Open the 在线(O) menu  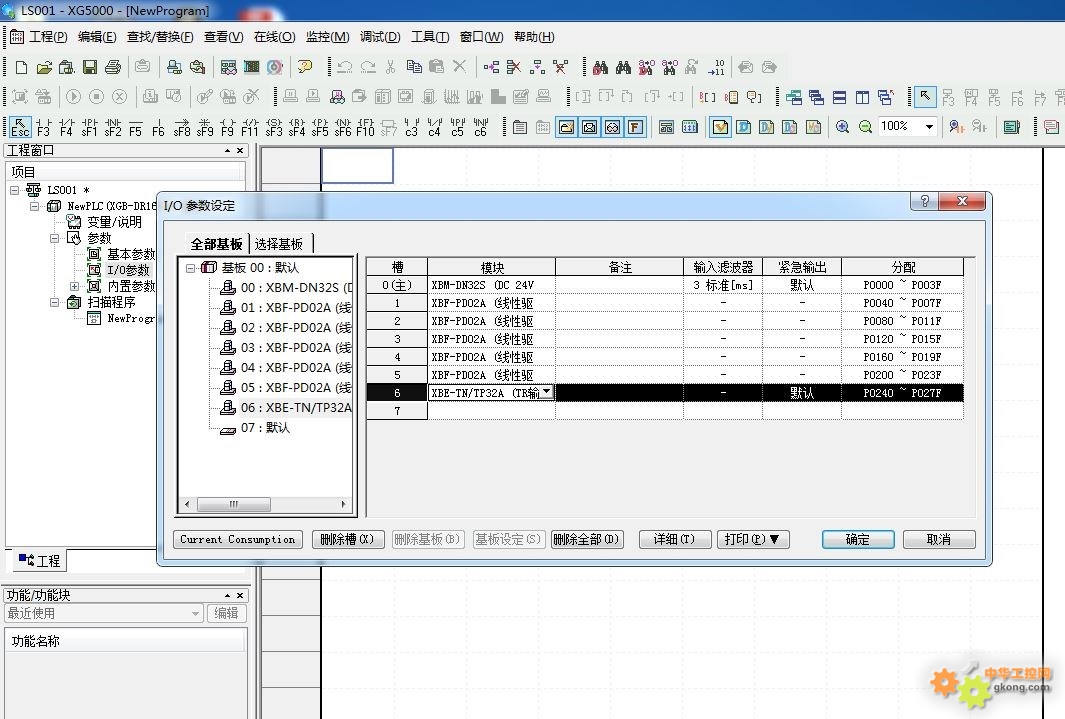coord(274,37)
